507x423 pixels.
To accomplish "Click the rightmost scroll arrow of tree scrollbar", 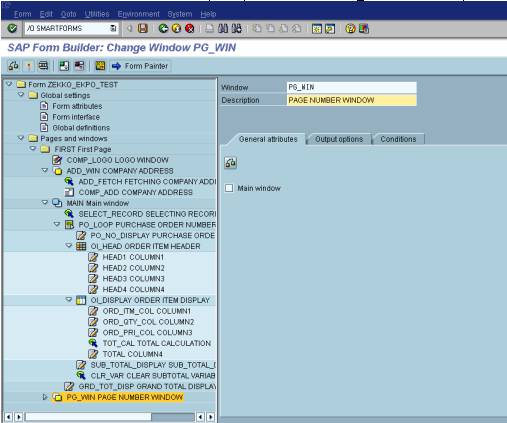I will [211, 417].
